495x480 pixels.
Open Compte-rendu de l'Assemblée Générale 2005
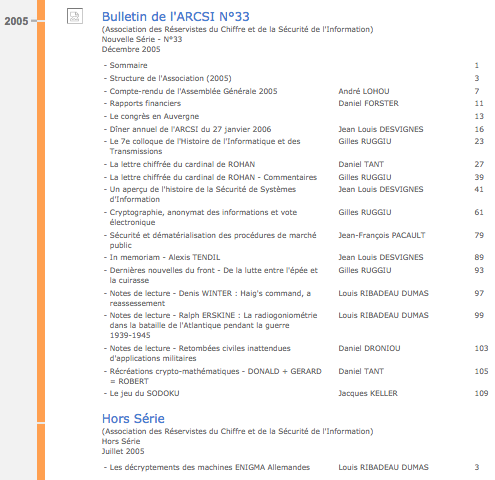(193, 91)
